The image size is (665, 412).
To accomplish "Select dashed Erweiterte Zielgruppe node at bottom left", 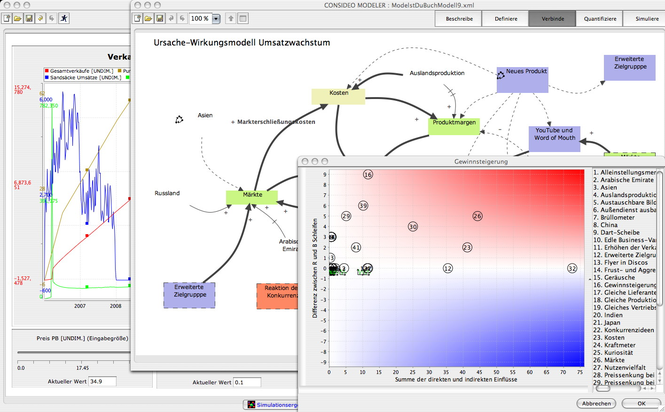I will coord(189,295).
